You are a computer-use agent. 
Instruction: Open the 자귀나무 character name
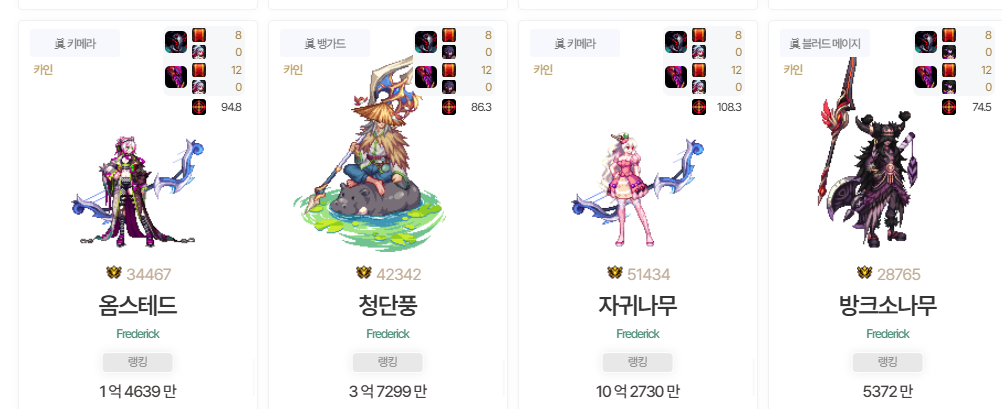[x=637, y=306]
